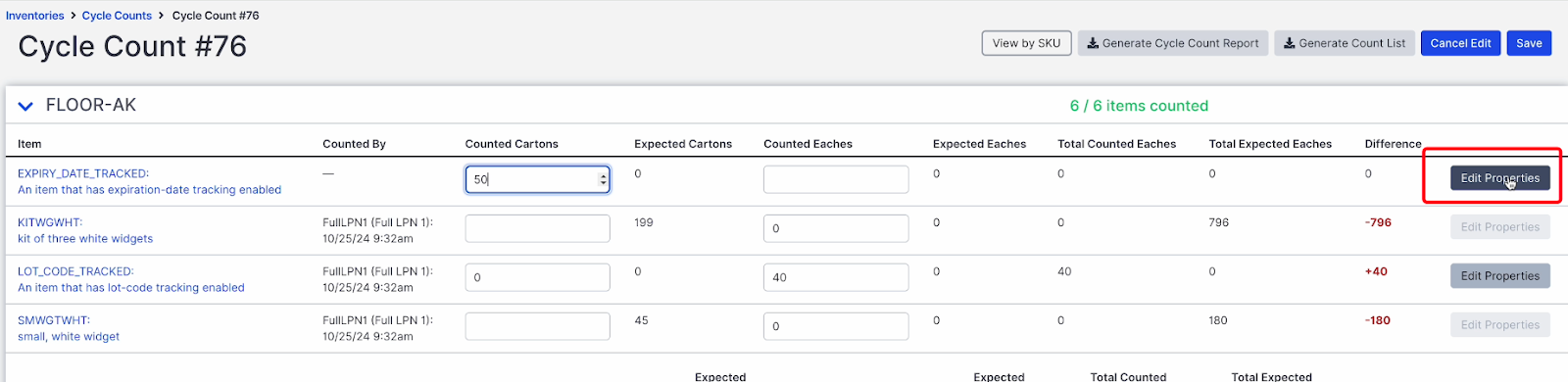The height and width of the screenshot is (382, 1568).
Task: Go to the Cycle Counts breadcrumb
Action: [117, 16]
